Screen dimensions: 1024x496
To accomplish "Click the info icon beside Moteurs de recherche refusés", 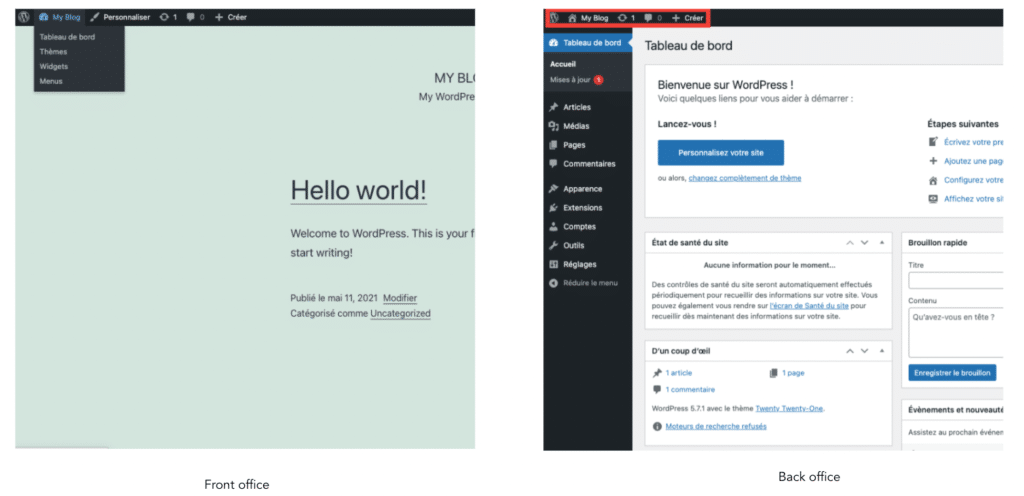I will [657, 426].
